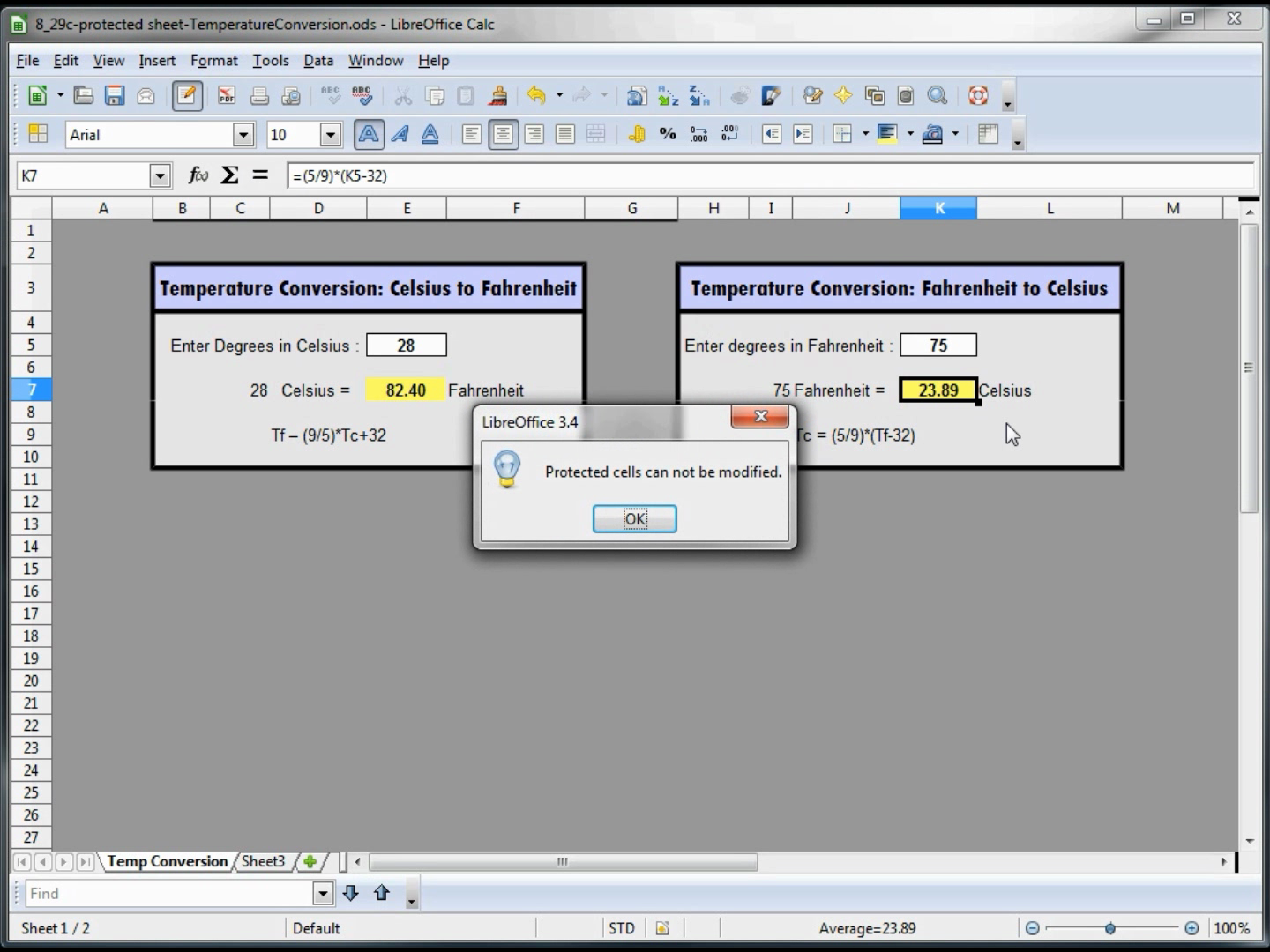Open the Function Wizard button
1270x952 pixels.
click(x=198, y=175)
